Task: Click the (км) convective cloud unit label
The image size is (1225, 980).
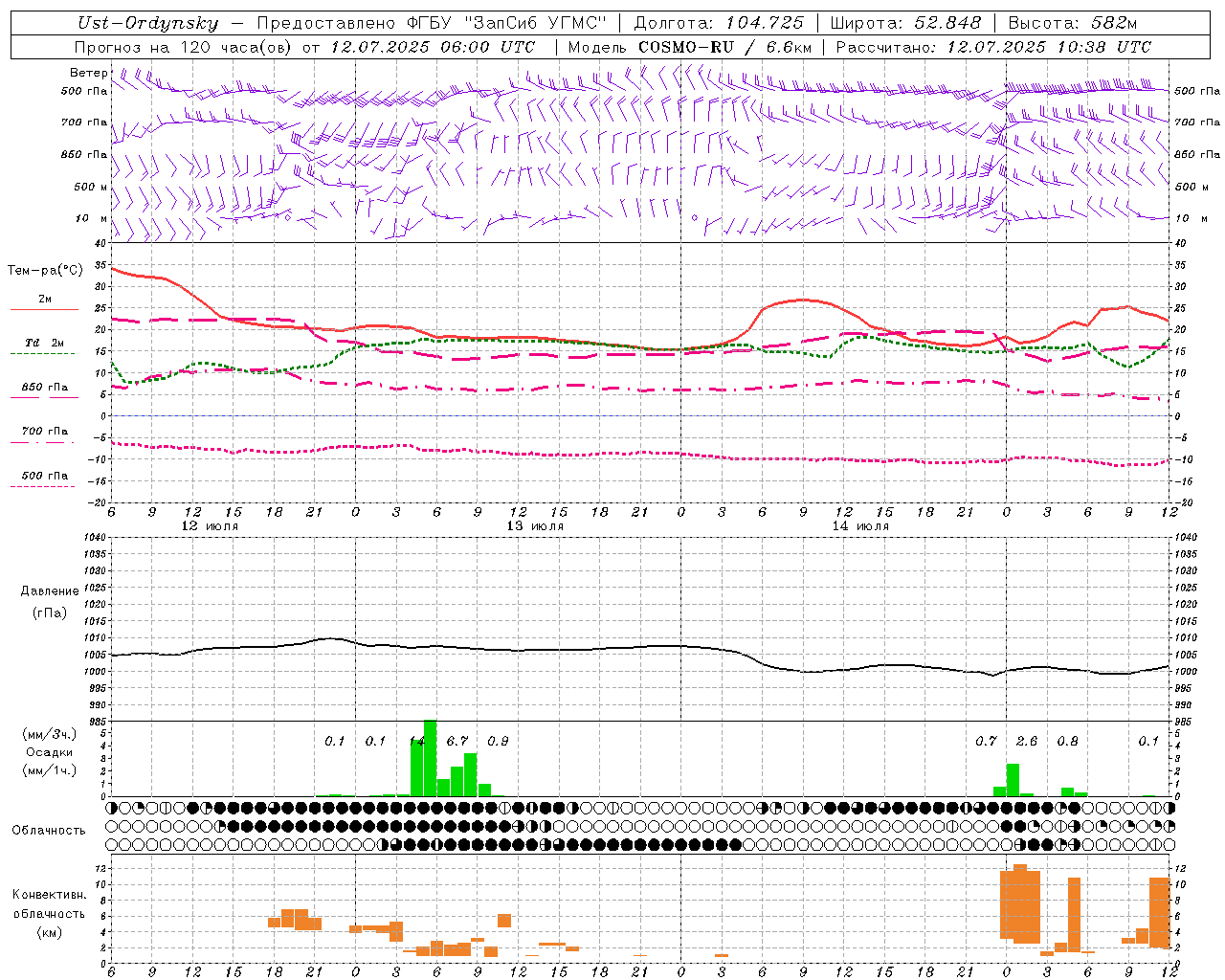Action: coord(49,931)
